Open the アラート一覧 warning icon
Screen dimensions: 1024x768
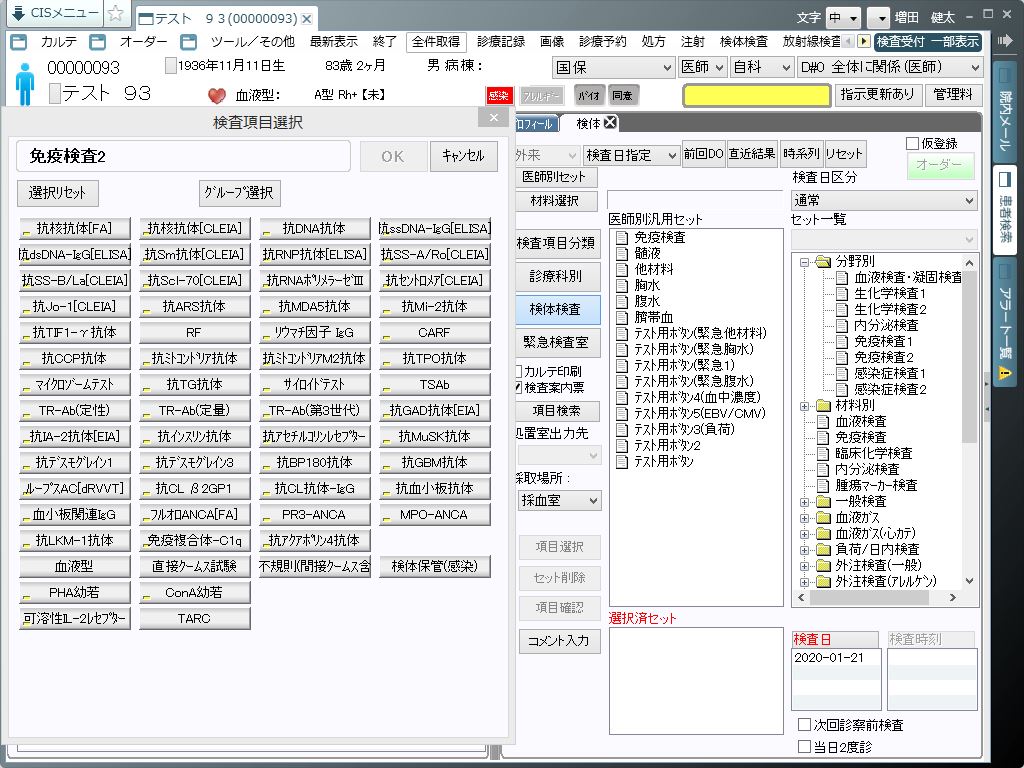[1005, 372]
